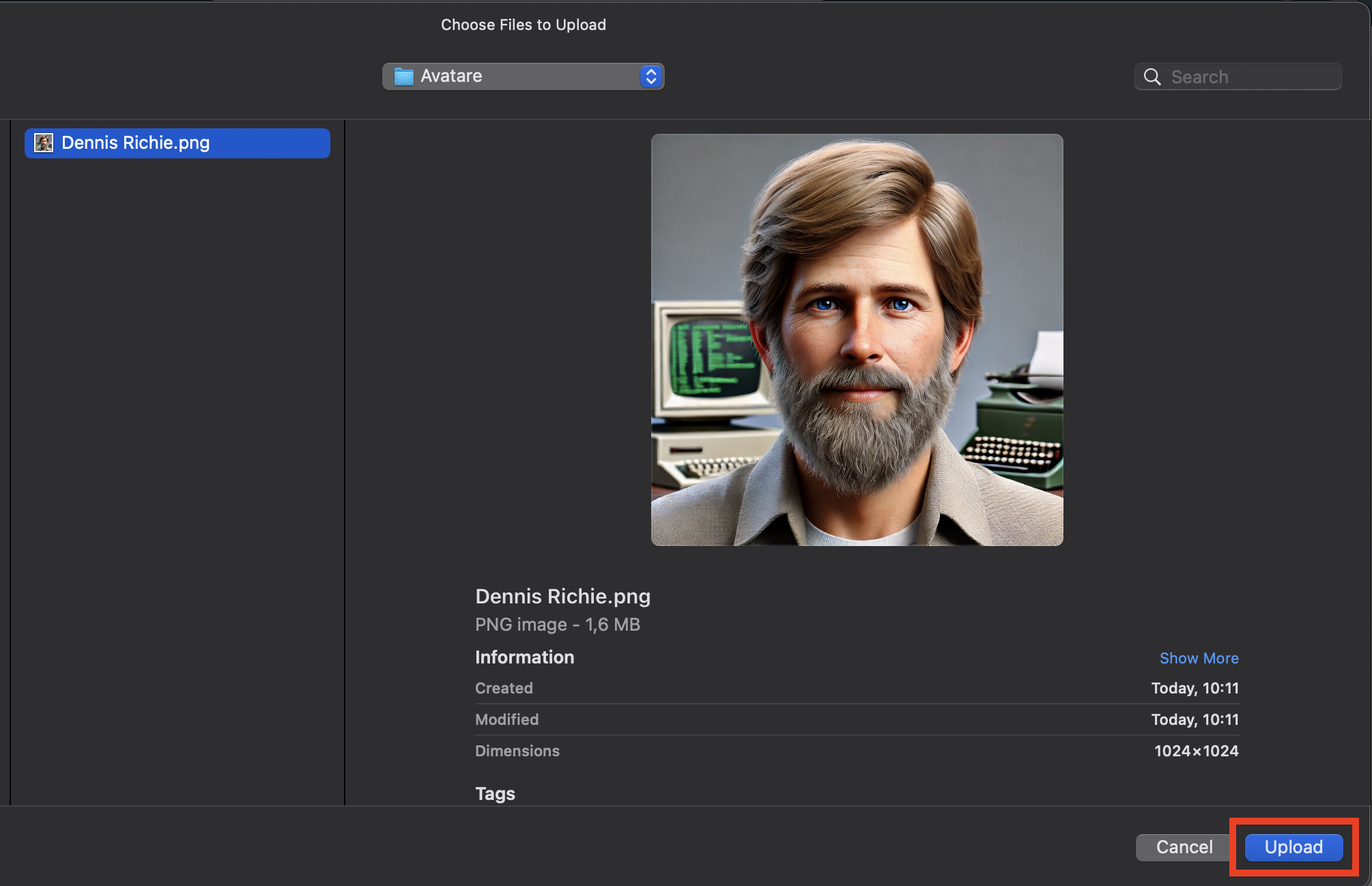Expand details with Show More

1199,658
